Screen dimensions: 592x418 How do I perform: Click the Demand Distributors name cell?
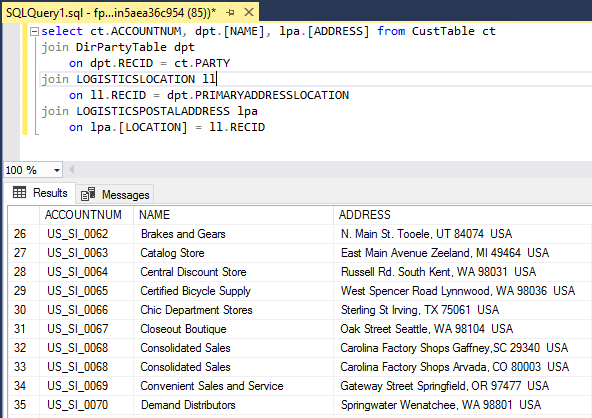233,405
